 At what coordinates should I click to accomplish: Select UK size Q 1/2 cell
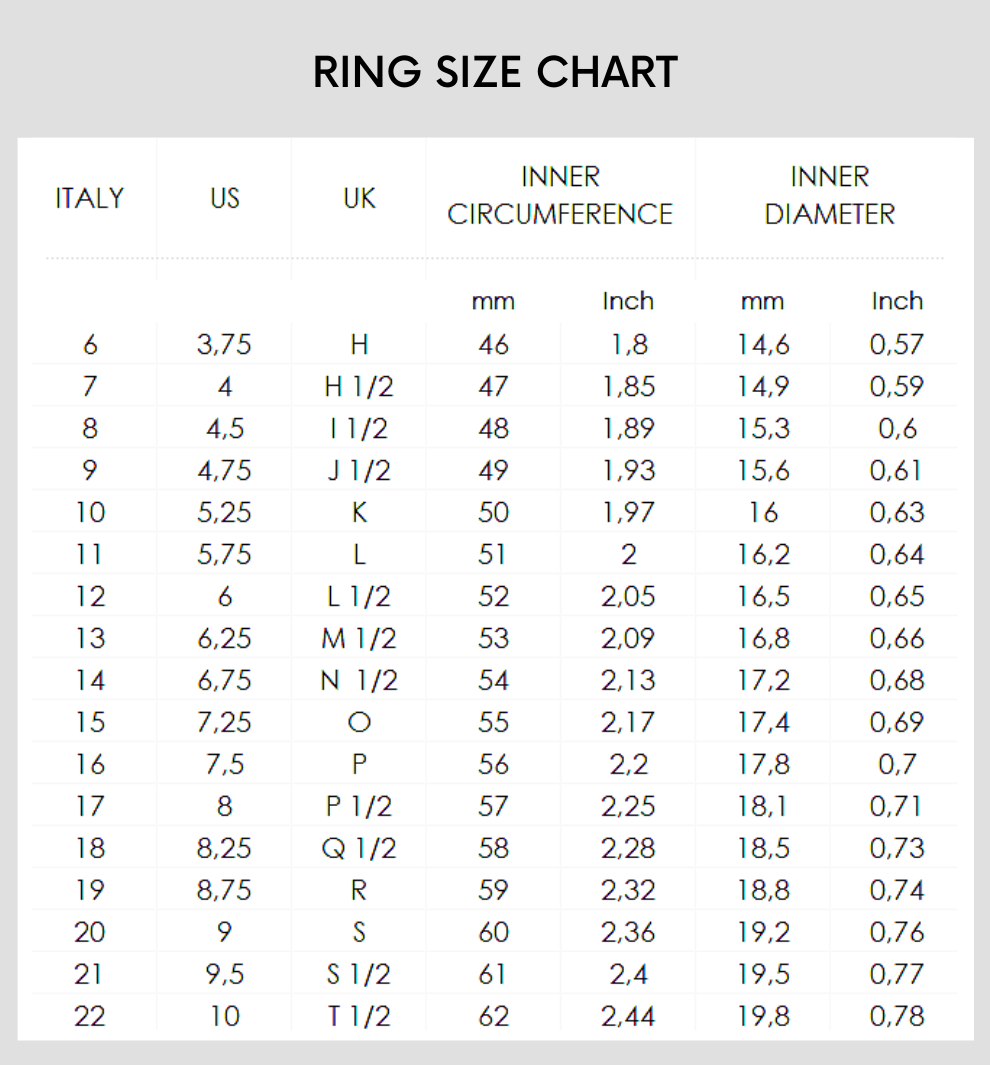point(359,849)
